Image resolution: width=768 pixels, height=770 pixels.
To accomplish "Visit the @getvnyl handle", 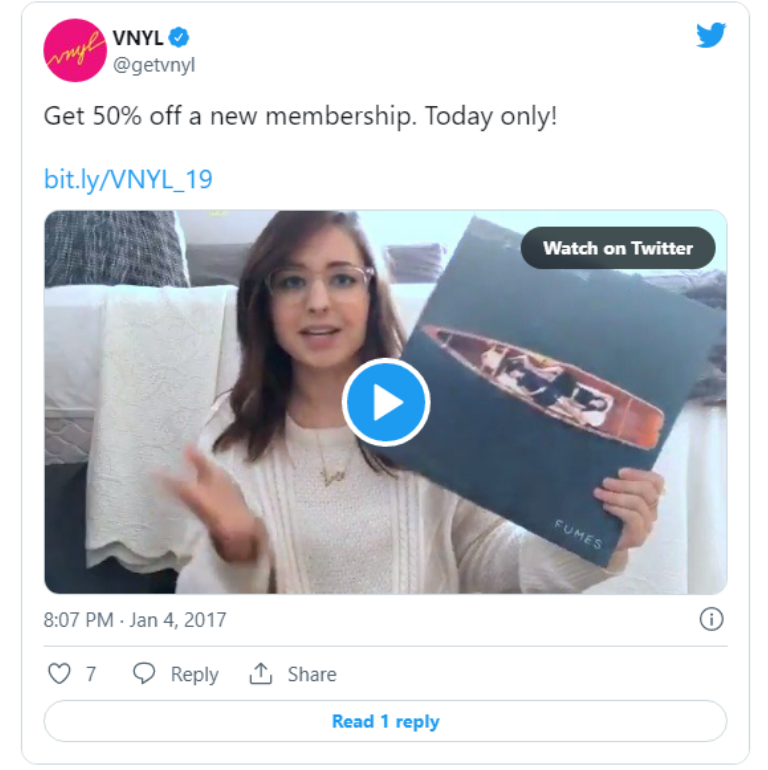I will (154, 65).
